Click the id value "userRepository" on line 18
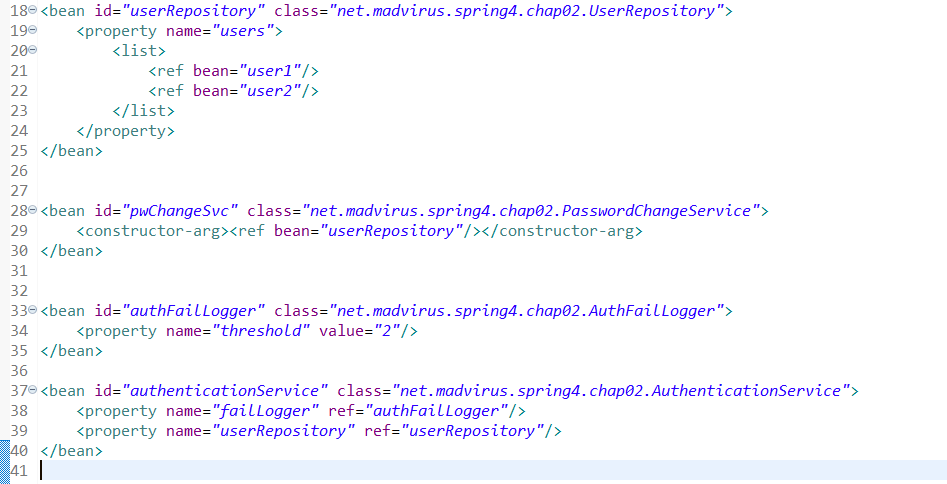Image resolution: width=947 pixels, height=484 pixels. (x=194, y=11)
